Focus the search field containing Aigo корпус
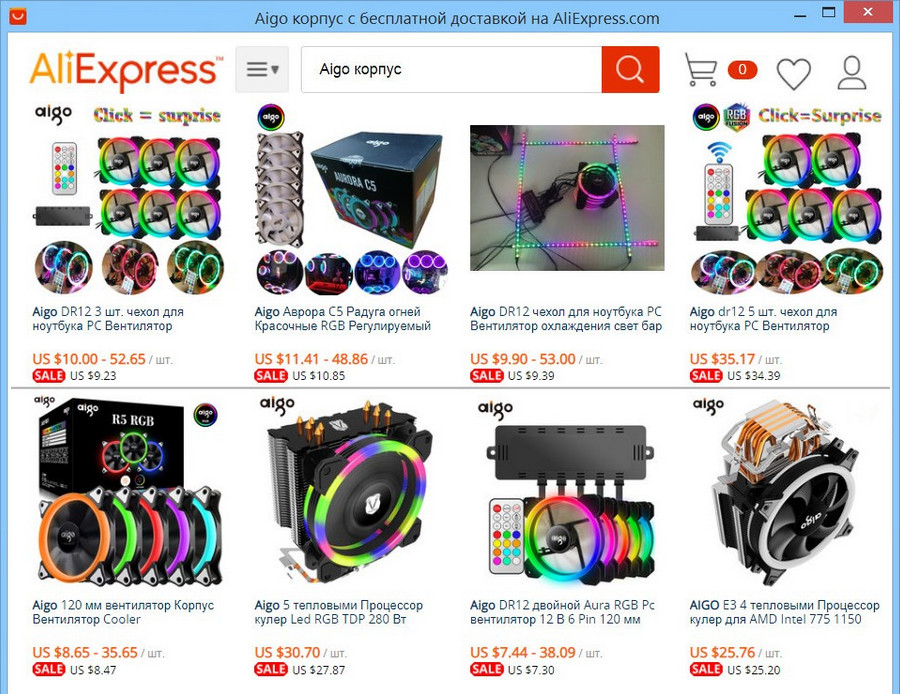The width and height of the screenshot is (901, 694). pyautogui.click(x=451, y=70)
